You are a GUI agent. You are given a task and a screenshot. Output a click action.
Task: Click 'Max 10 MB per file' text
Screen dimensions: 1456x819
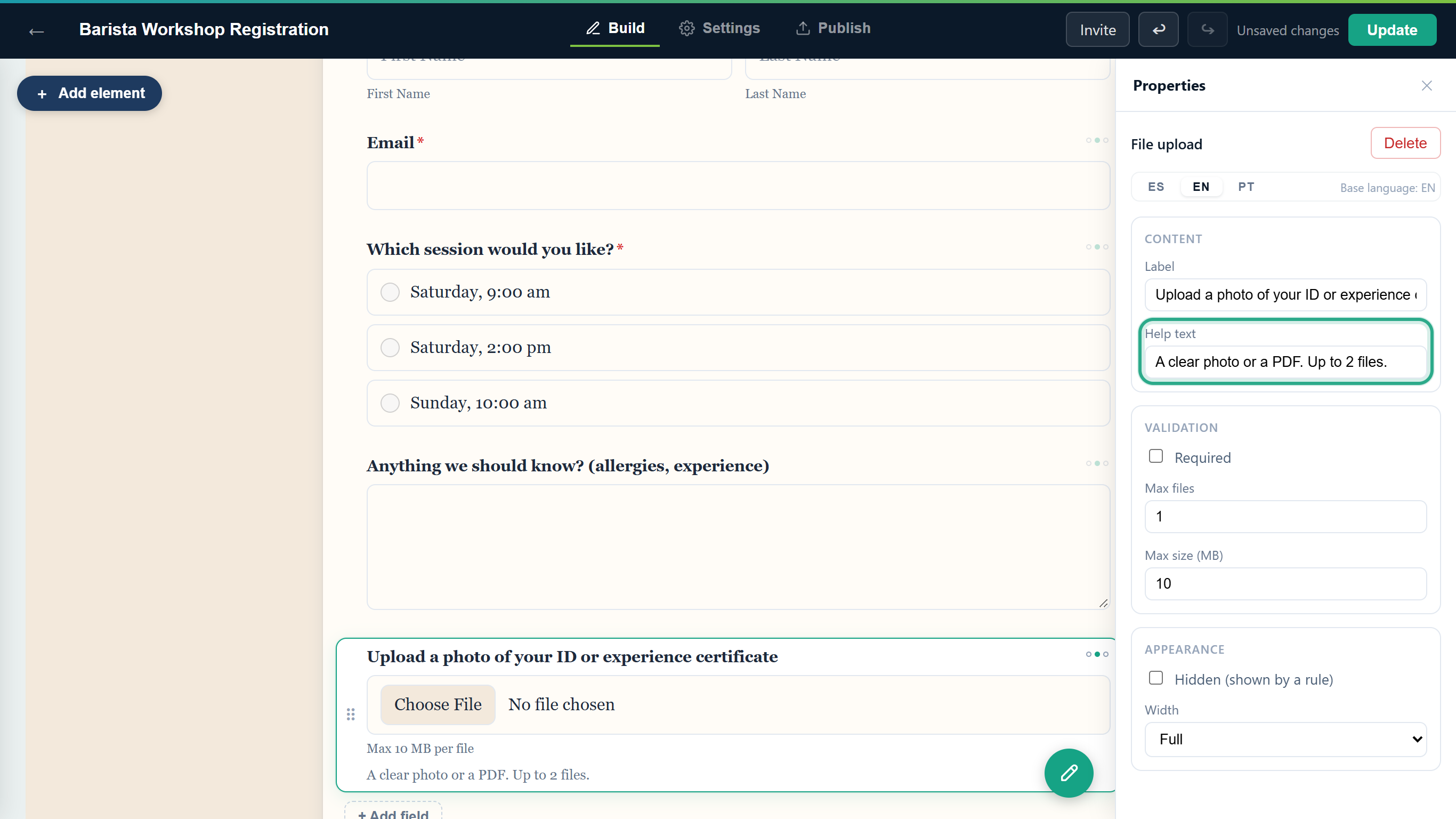point(420,748)
